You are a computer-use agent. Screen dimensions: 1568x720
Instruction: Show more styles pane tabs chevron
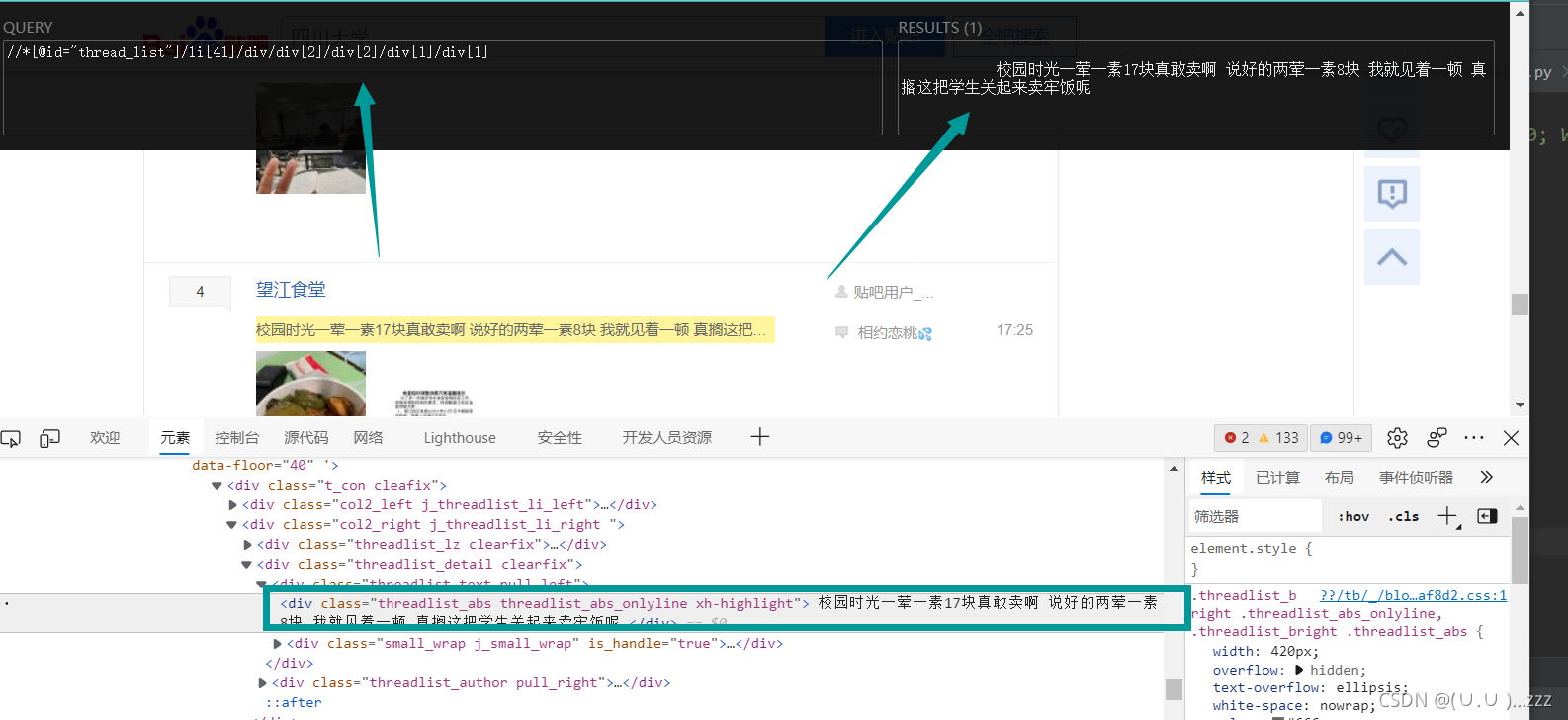click(1486, 477)
